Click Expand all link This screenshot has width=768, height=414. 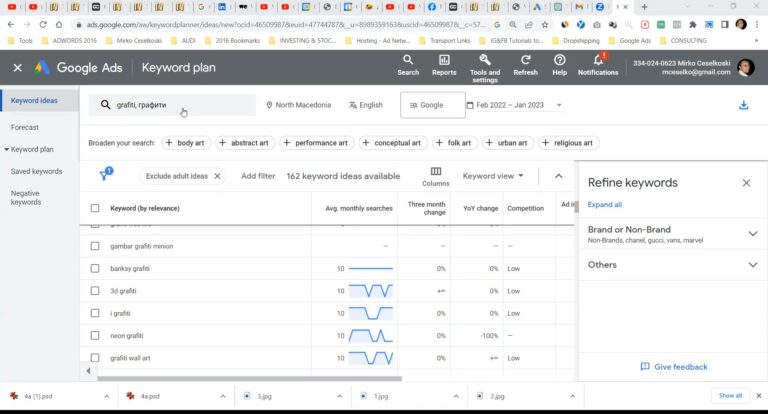point(604,205)
